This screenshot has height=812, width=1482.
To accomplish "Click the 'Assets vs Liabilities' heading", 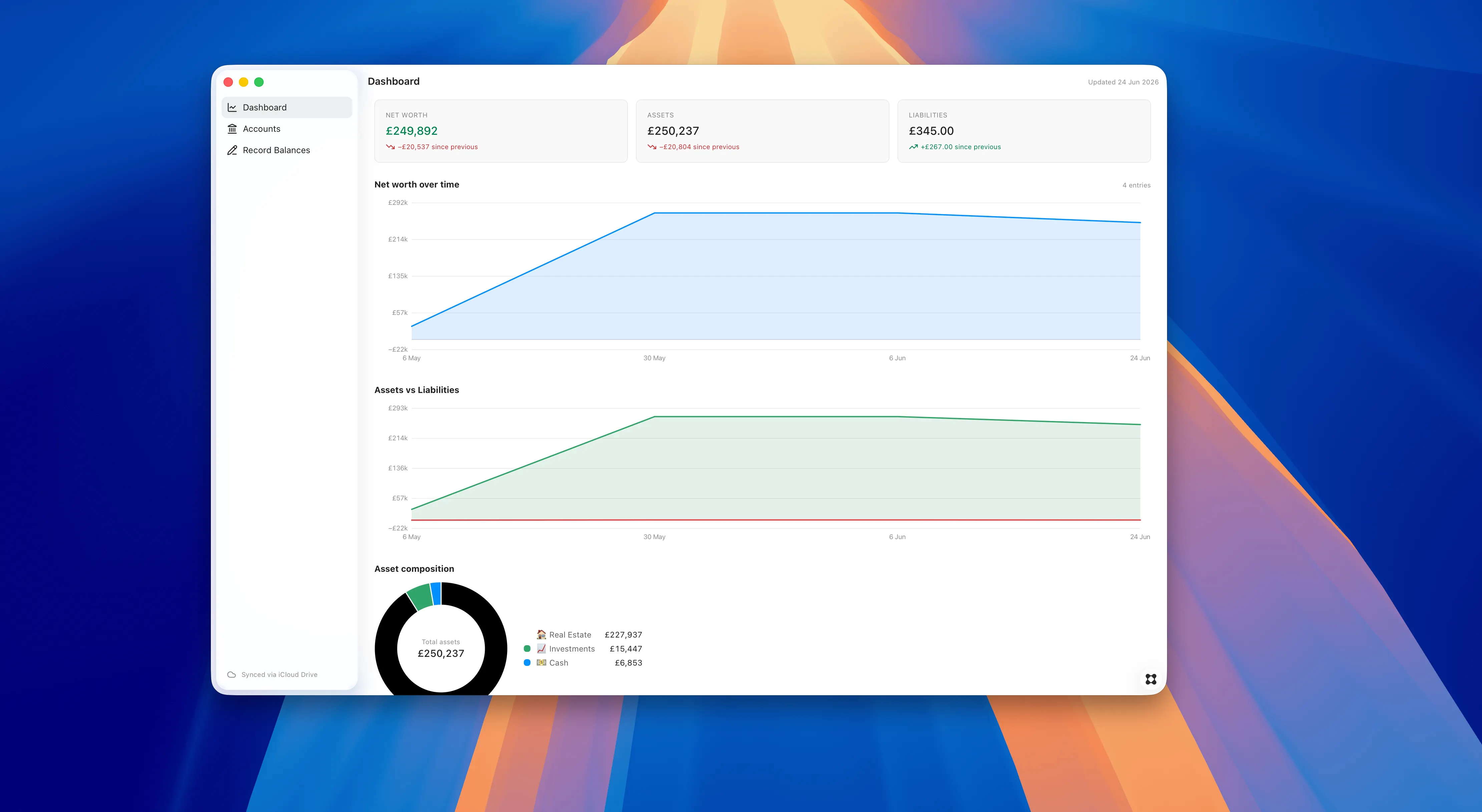I will point(416,390).
